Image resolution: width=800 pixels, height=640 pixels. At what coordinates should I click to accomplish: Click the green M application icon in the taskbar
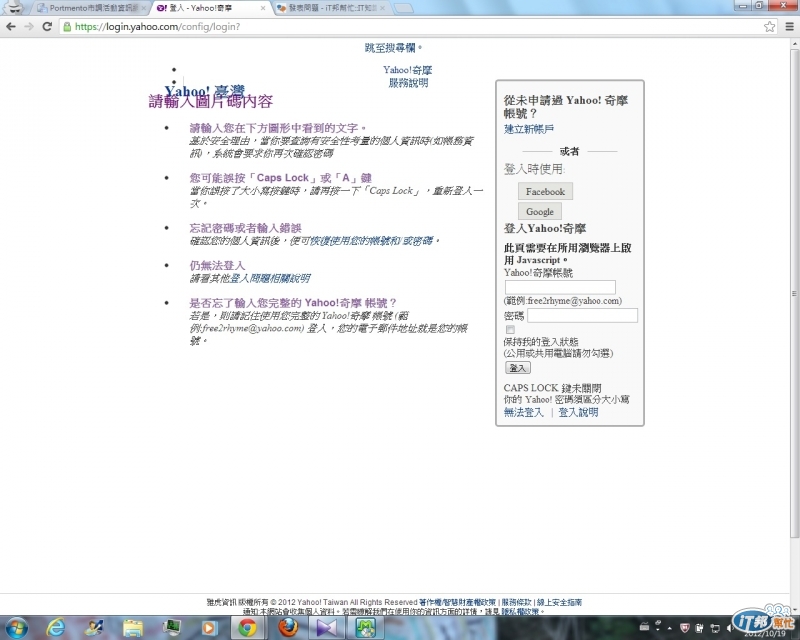click(x=365, y=628)
